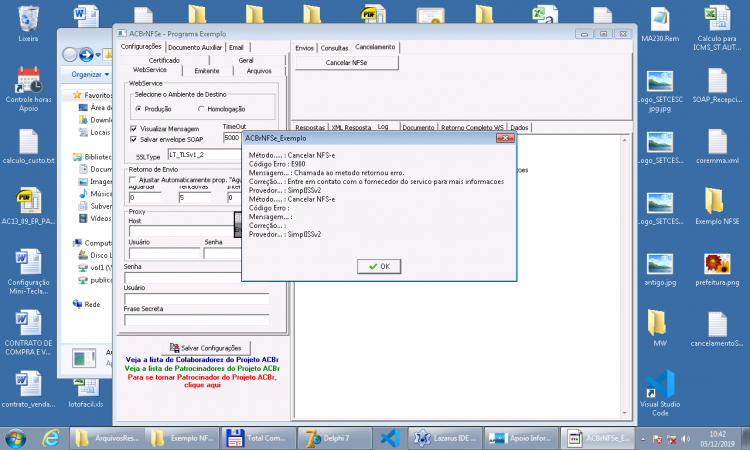Open Calculo para ICMS_ST spreadsheet icon
Viewport: 750px width, 450px height.
(x=717, y=29)
